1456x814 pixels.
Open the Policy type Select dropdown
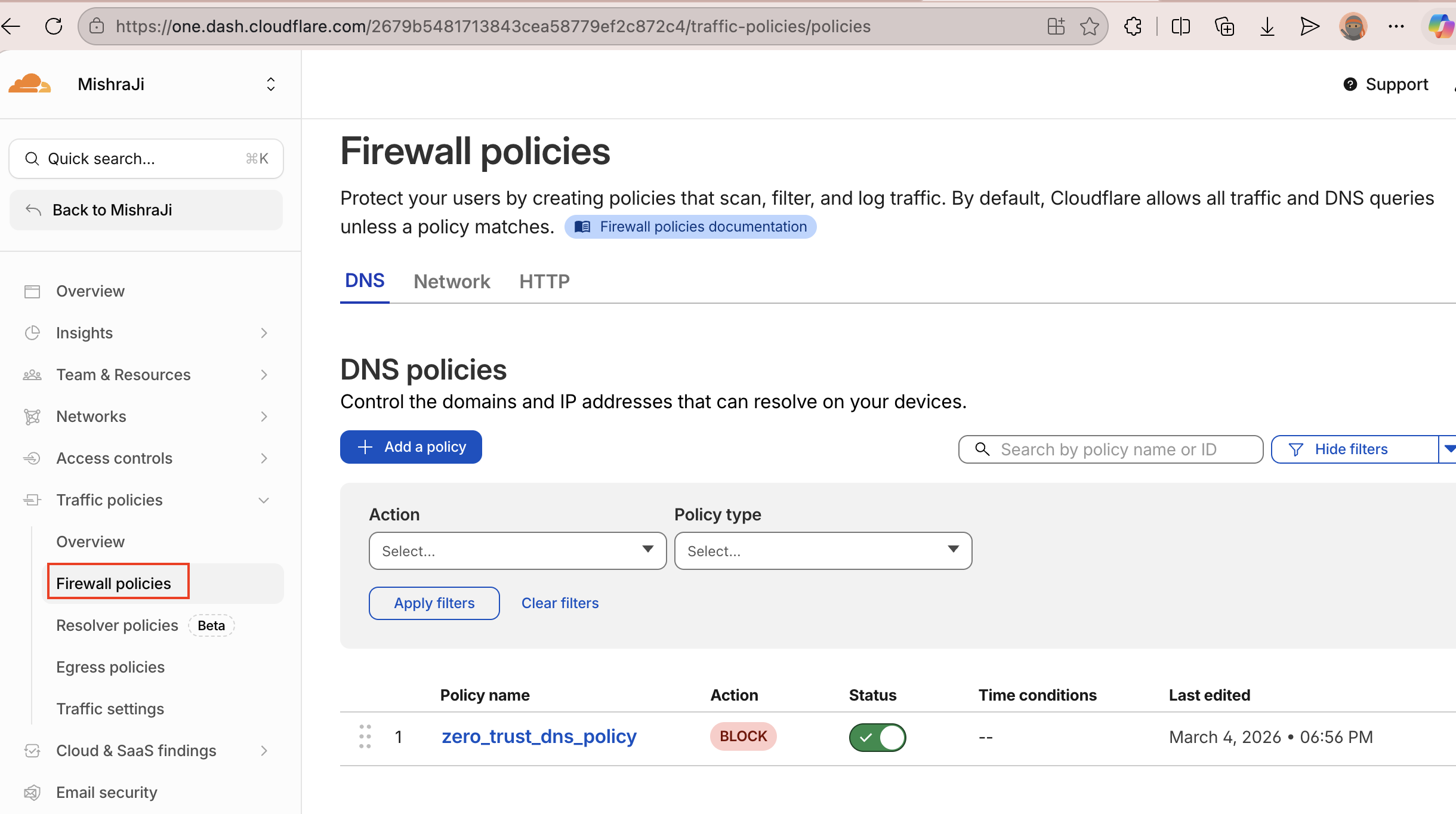[x=822, y=550]
